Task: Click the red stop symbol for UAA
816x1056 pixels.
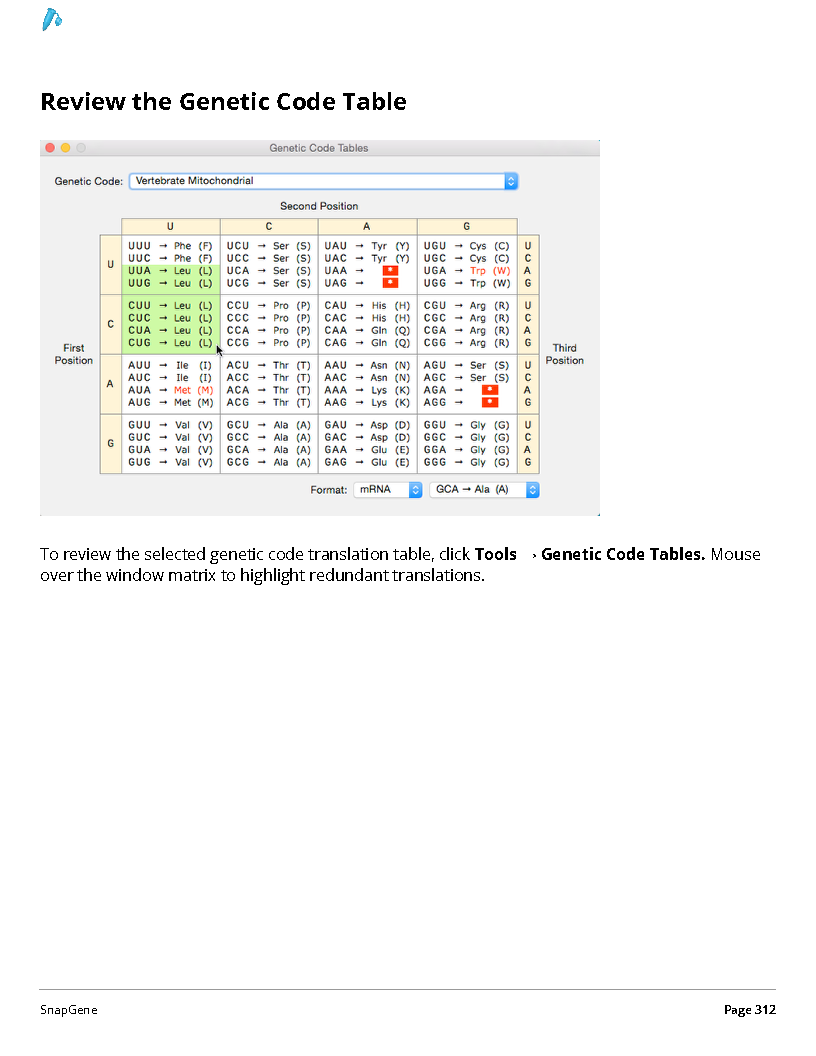Action: click(390, 271)
